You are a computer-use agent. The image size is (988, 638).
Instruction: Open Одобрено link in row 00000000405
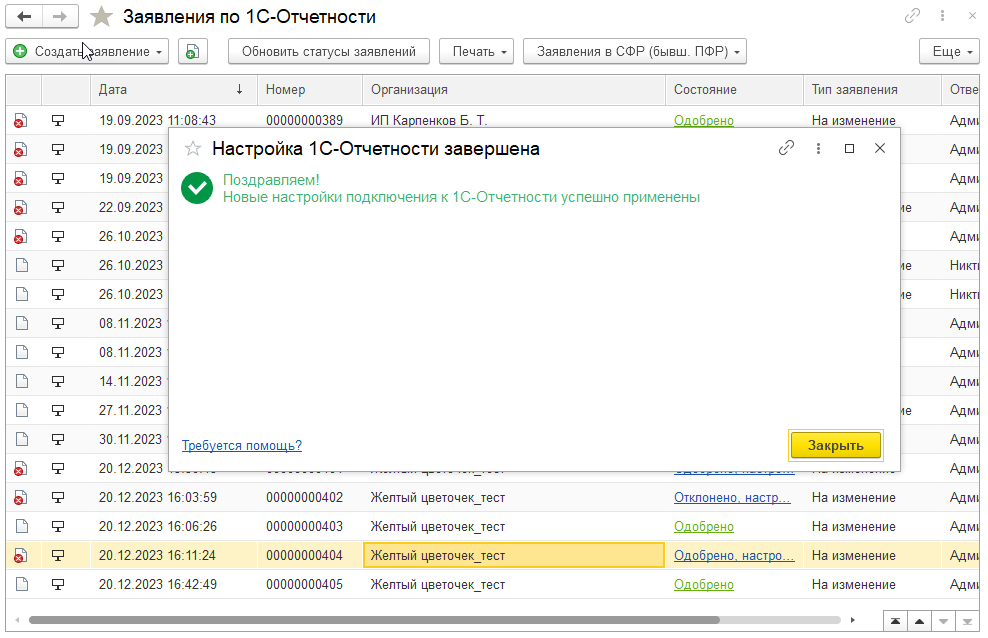(x=704, y=584)
